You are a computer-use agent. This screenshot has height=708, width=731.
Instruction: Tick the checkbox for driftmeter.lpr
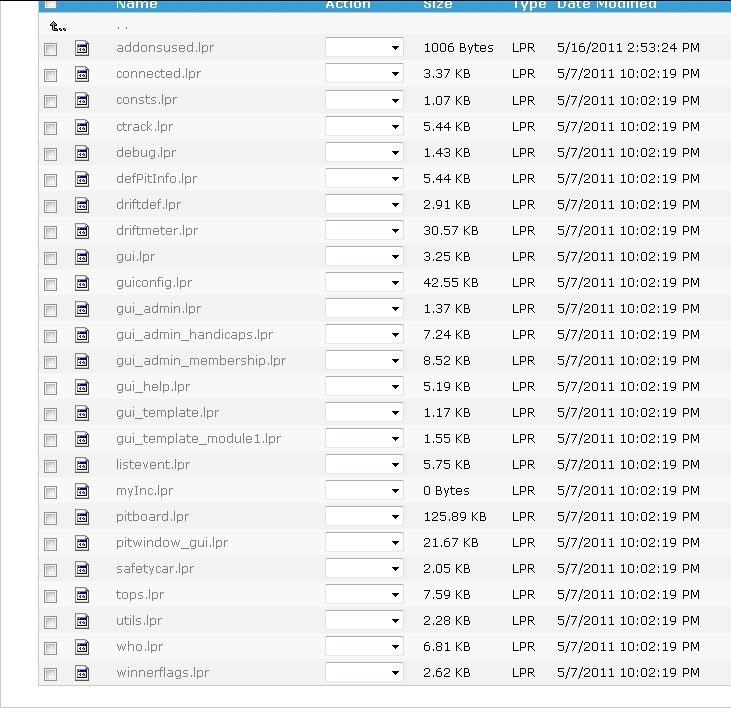tap(50, 232)
